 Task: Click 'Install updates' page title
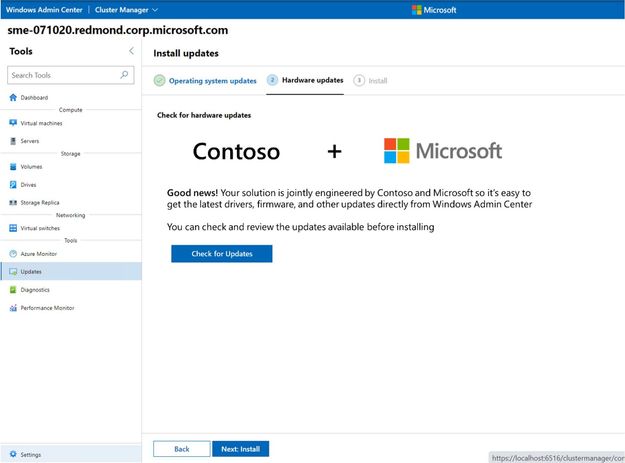click(x=186, y=53)
